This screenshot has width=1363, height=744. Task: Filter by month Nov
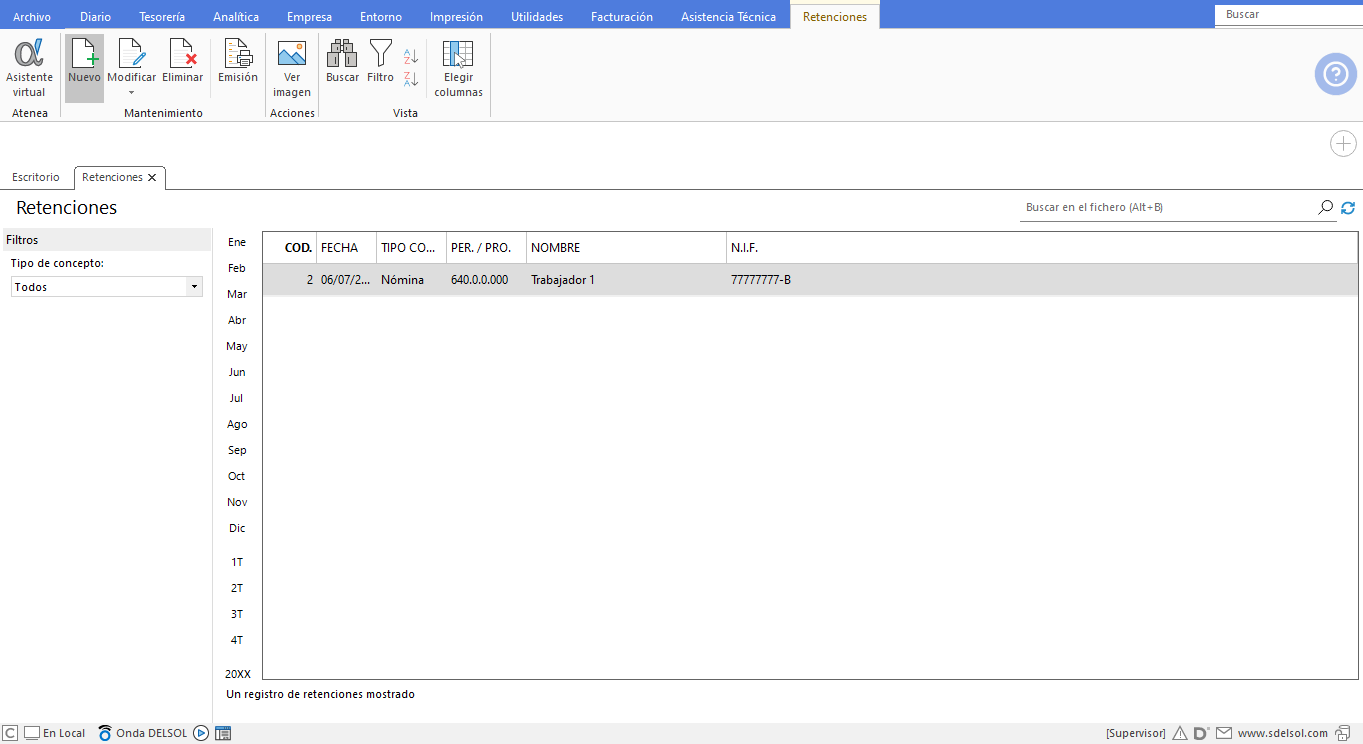[237, 502]
